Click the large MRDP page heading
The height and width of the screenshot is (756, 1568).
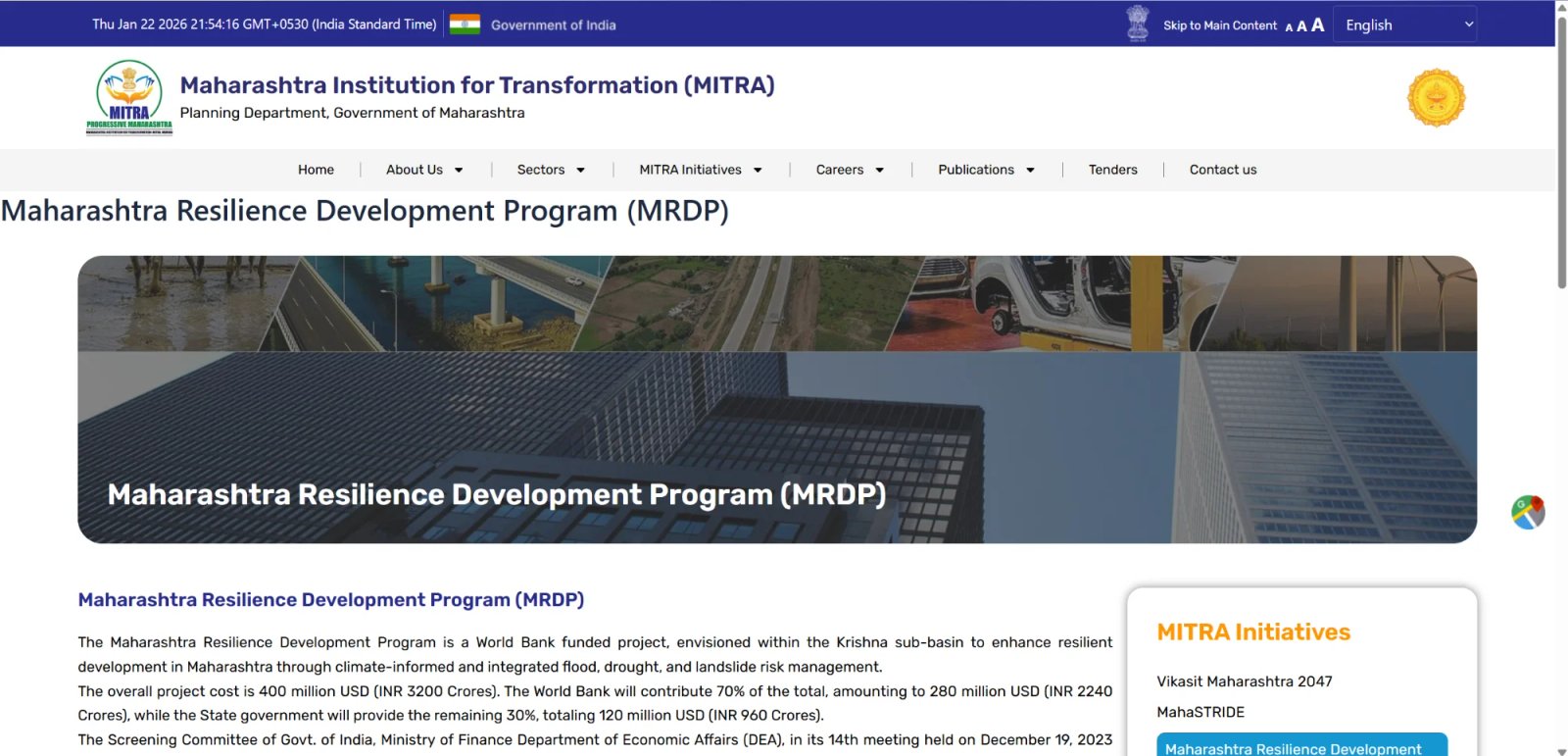pos(365,211)
